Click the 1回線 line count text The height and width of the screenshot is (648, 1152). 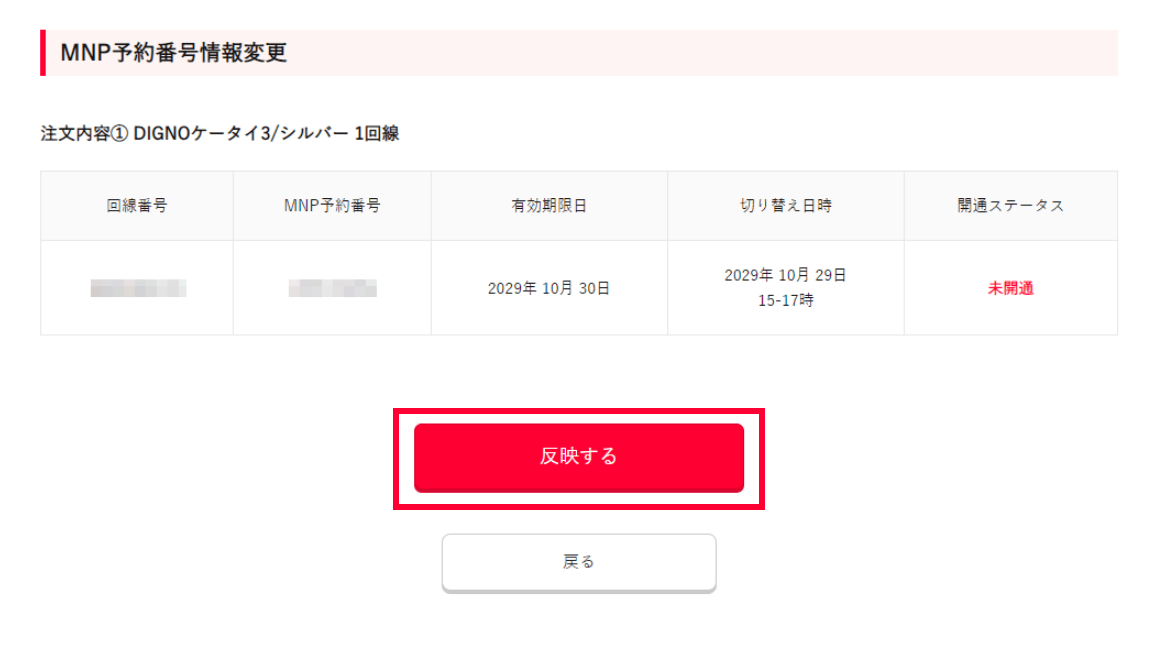377,134
